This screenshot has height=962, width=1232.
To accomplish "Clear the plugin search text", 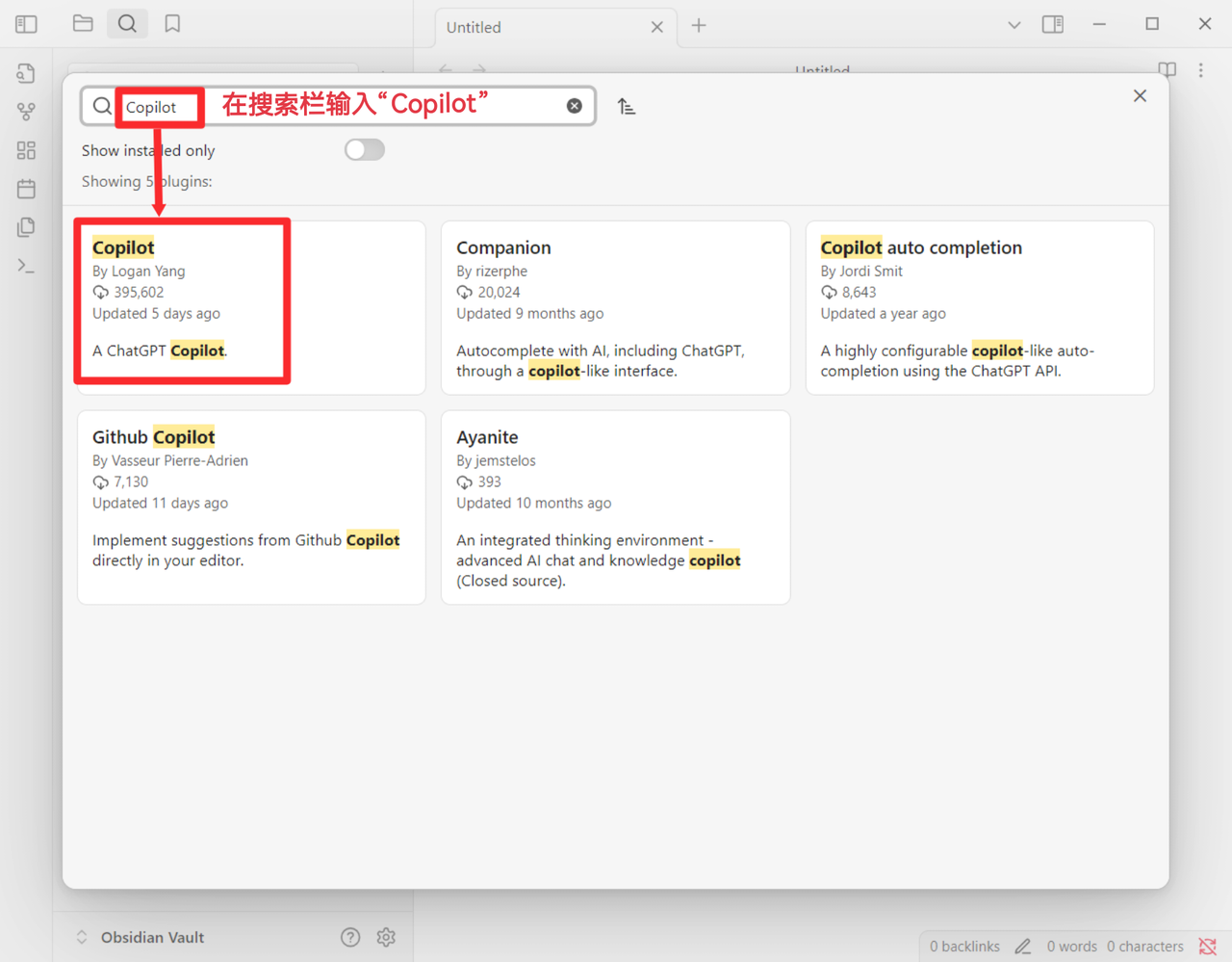I will (x=574, y=106).
